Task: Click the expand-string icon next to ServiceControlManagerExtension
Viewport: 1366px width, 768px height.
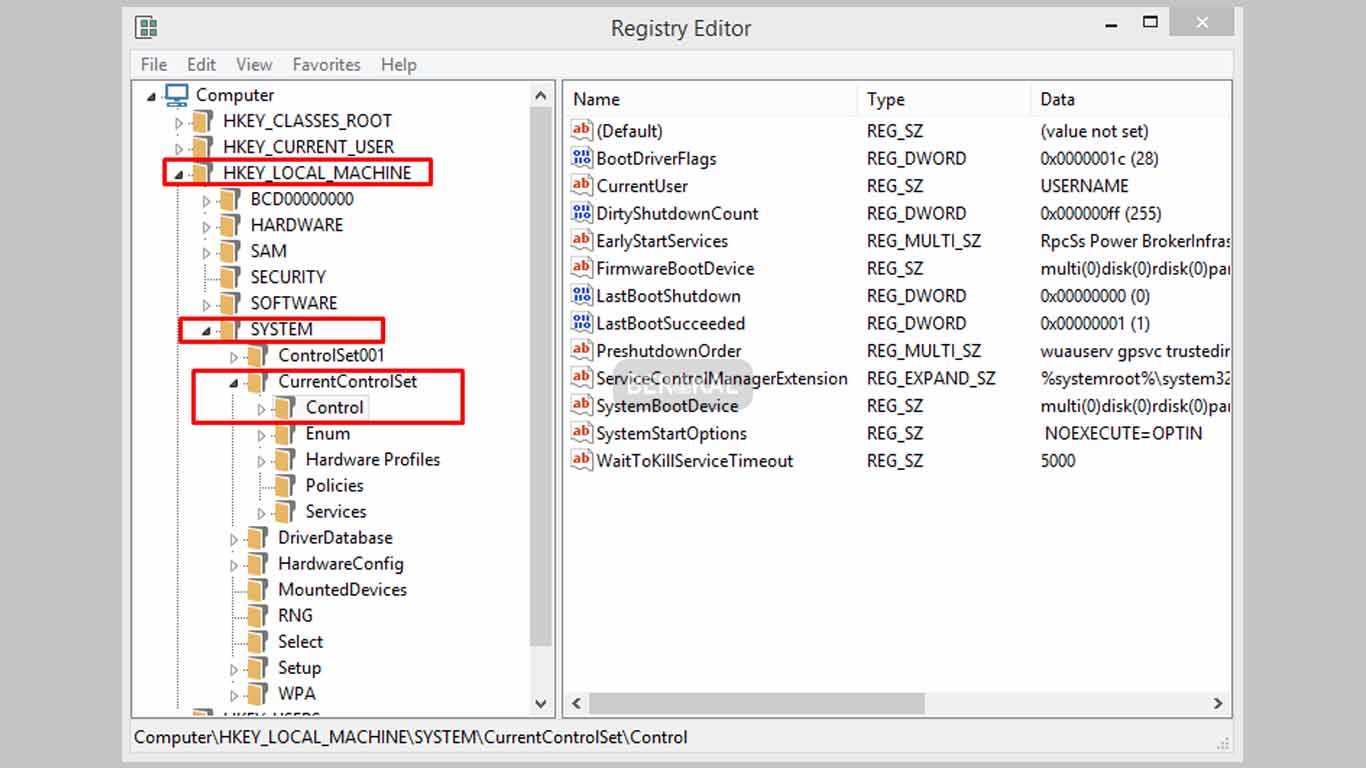Action: click(581, 378)
